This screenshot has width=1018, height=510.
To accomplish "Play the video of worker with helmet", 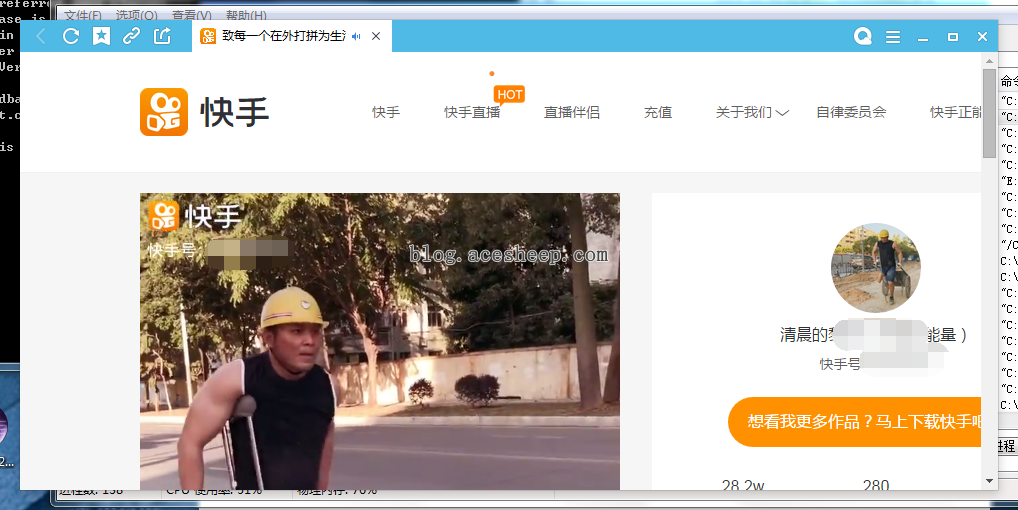I will (380, 341).
